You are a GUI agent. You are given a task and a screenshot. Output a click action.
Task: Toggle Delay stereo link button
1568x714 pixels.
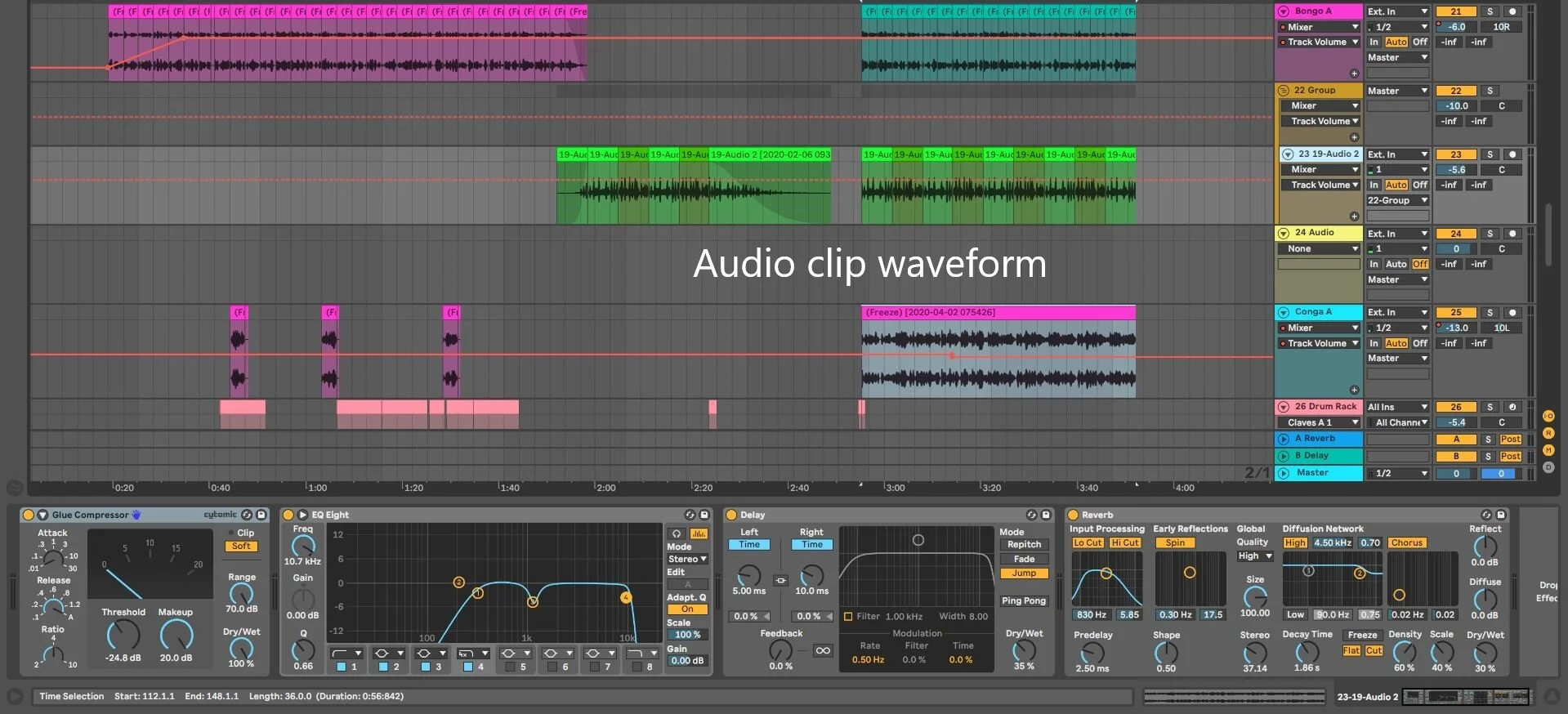point(780,581)
